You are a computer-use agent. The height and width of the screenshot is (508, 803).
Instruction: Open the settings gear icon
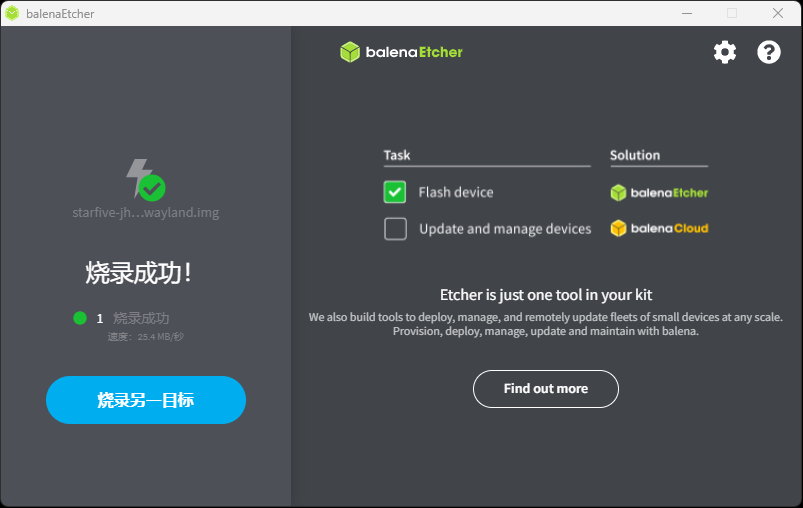tap(725, 52)
